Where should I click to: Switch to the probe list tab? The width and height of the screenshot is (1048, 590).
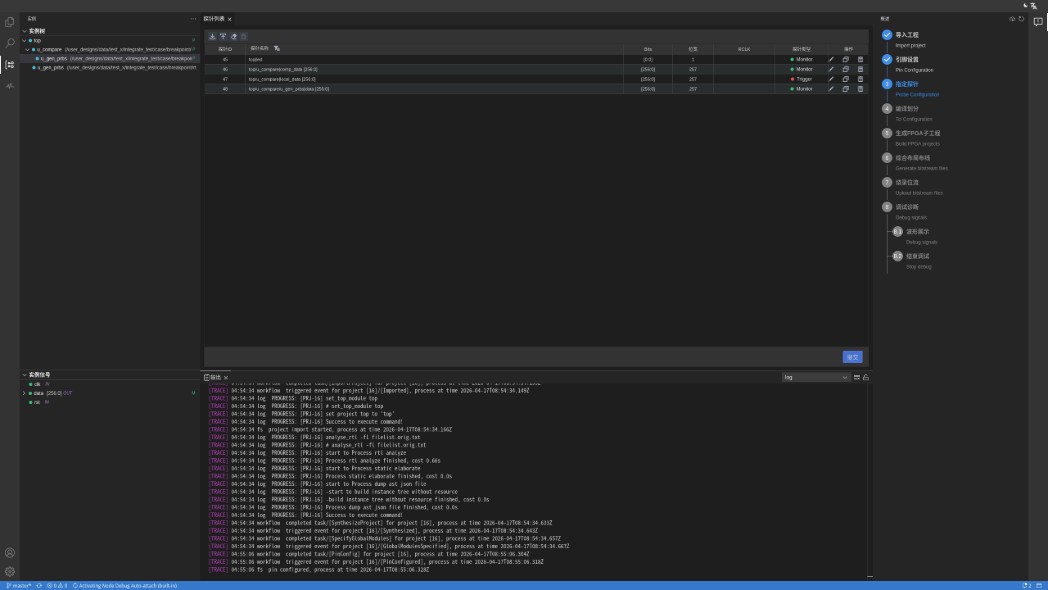point(214,19)
